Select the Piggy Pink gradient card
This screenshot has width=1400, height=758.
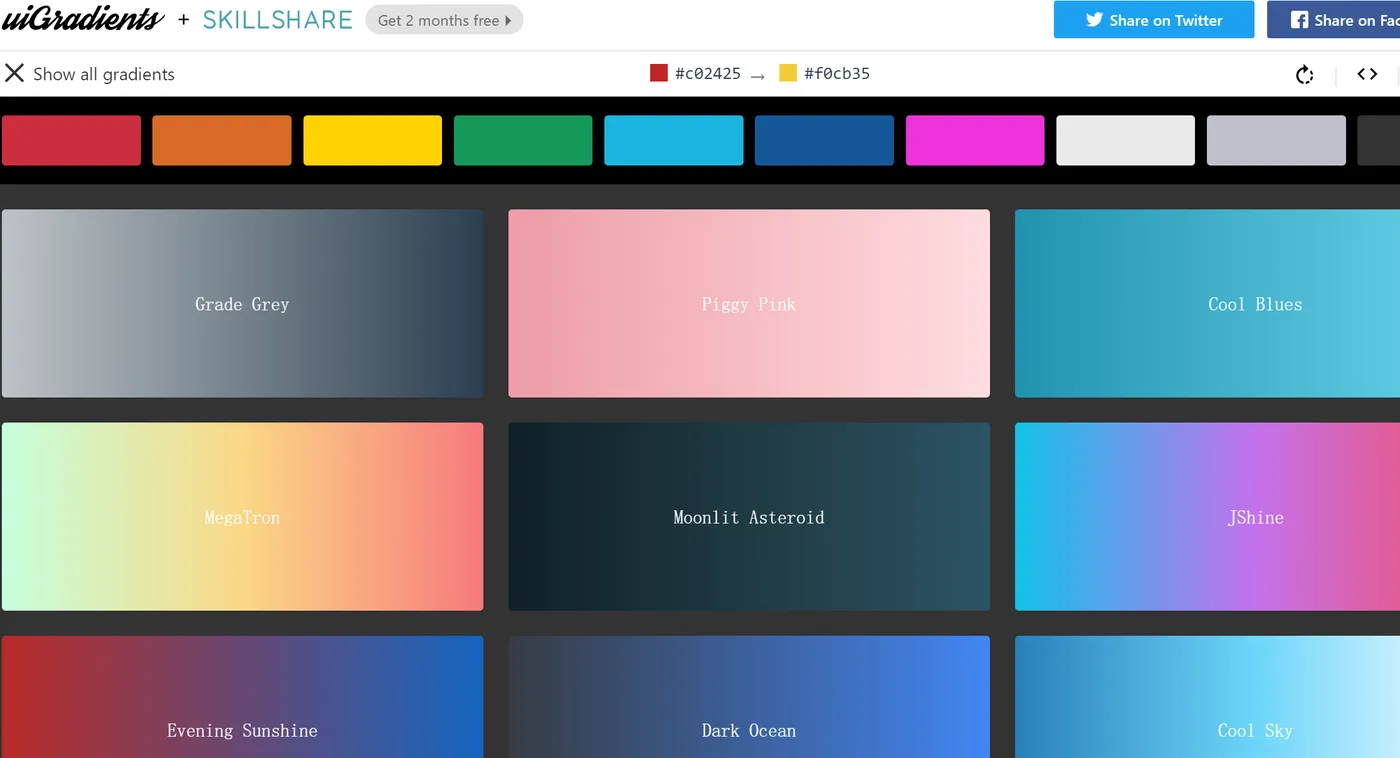coord(749,303)
